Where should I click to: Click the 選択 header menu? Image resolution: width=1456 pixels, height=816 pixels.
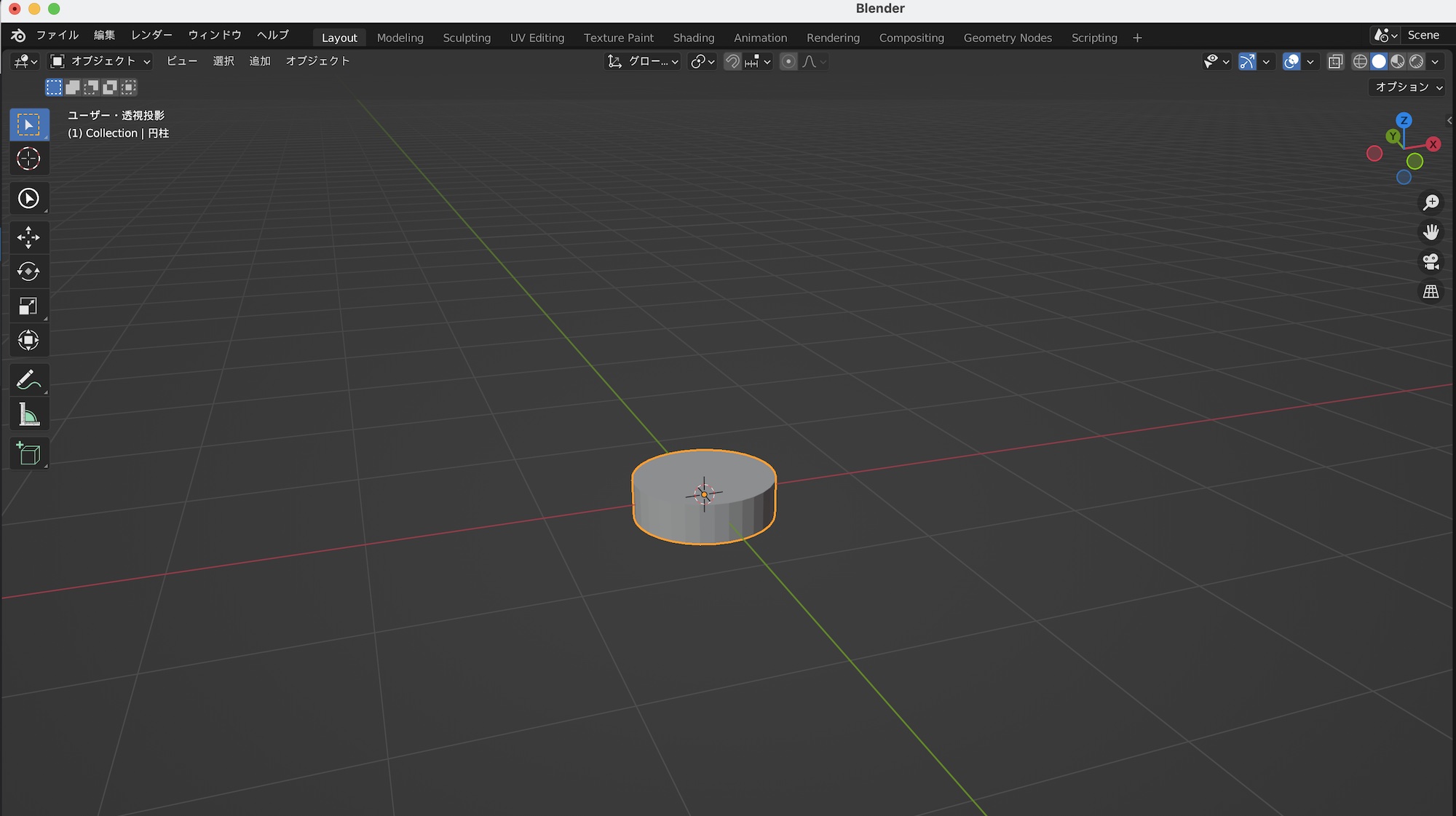point(223,61)
